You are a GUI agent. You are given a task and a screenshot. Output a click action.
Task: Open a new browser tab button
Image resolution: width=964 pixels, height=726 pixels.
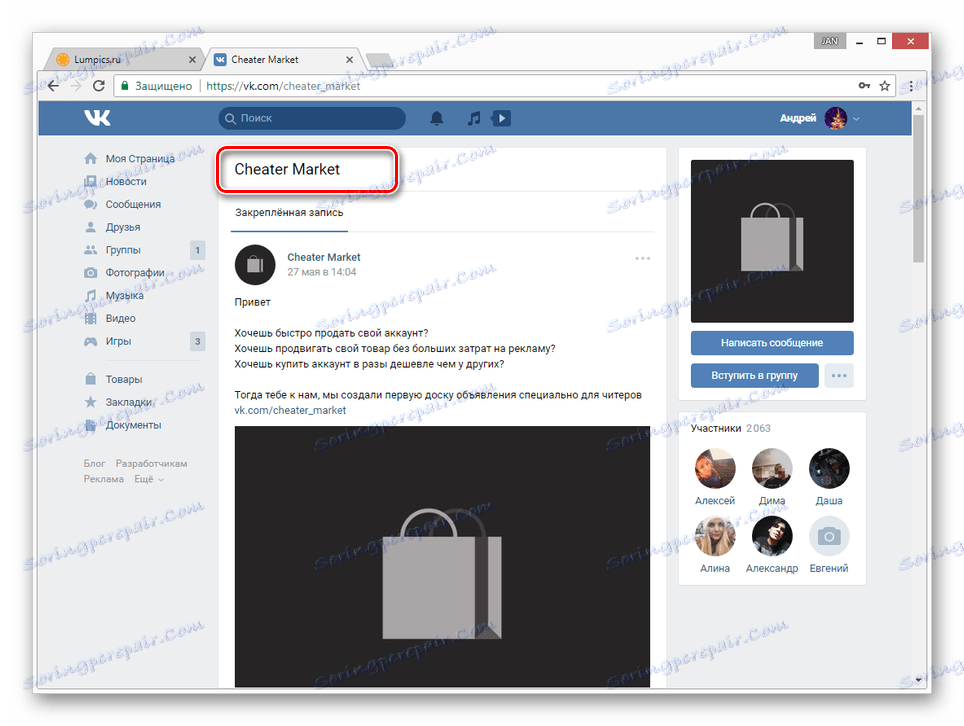[x=379, y=60]
